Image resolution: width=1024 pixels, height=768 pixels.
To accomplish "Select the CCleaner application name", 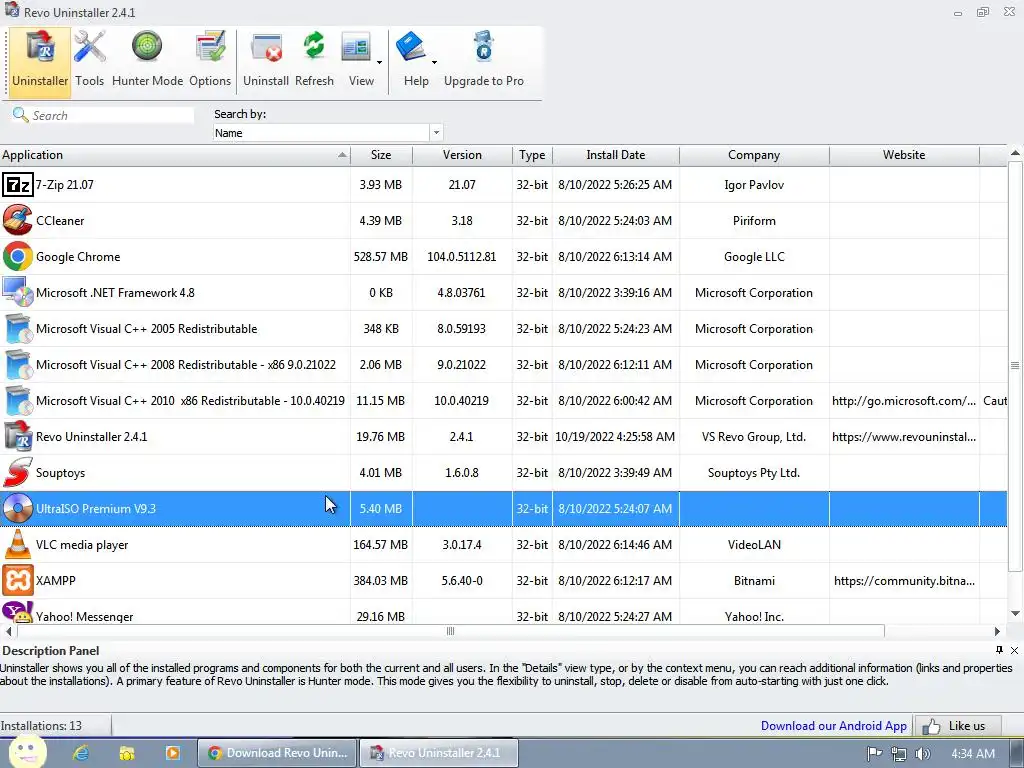I will click(60, 221).
